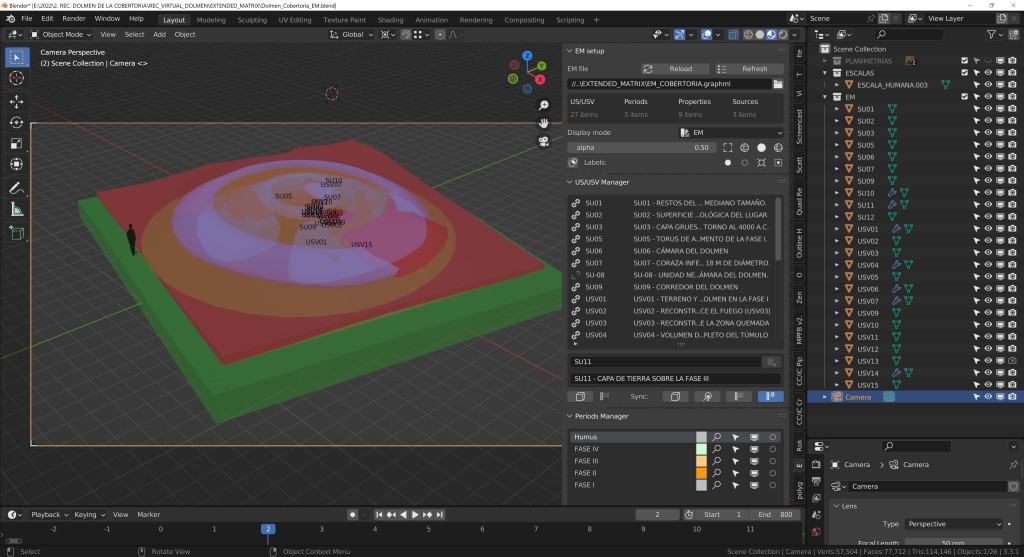Toggle camera view gizmo icon
1024x557 pixels.
coord(544,141)
